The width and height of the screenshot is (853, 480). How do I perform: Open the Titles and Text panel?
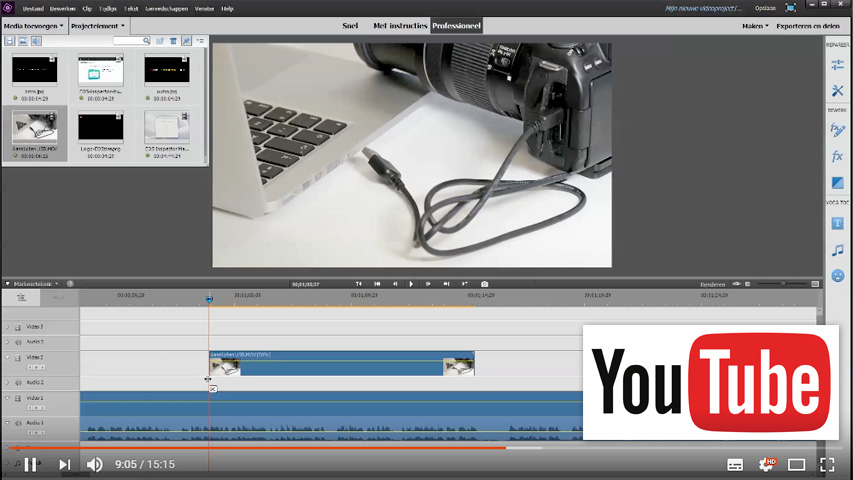point(837,223)
